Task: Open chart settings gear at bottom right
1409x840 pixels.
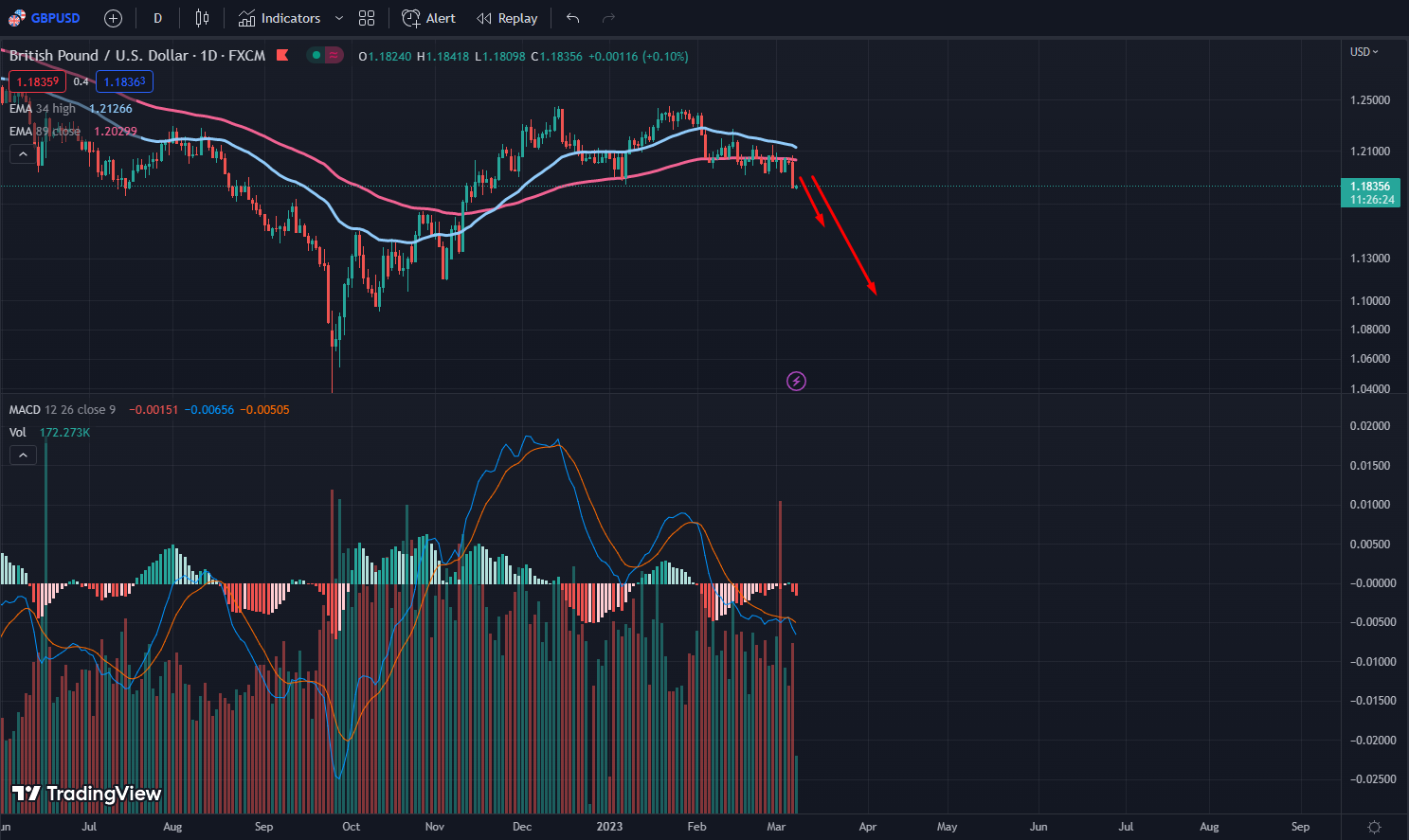Action: coord(1374,827)
